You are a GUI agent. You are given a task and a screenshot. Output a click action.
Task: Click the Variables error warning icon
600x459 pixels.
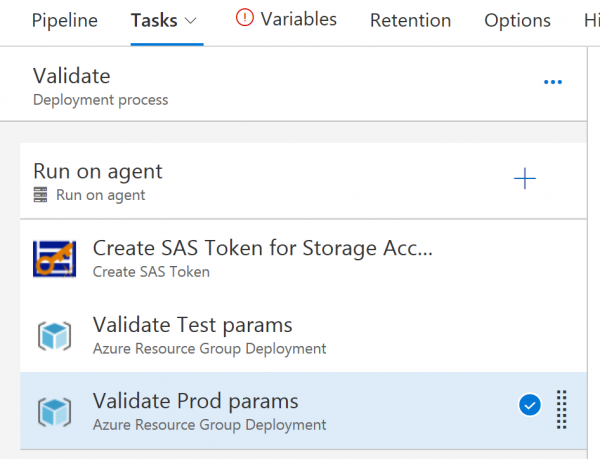tap(245, 19)
